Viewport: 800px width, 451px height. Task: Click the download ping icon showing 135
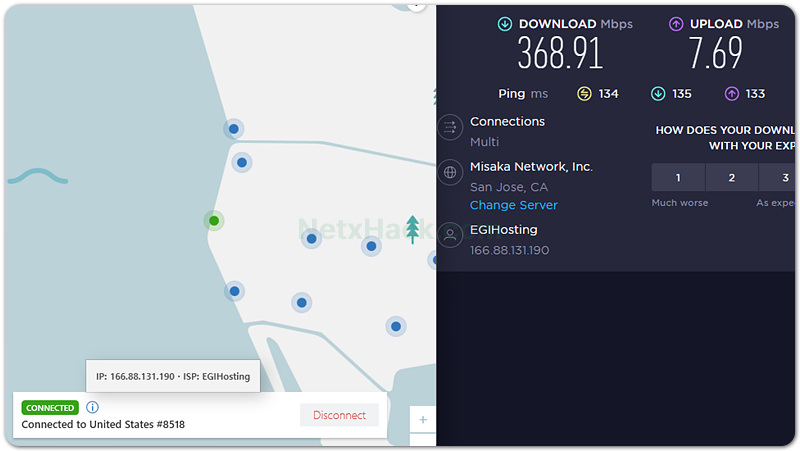click(x=658, y=94)
